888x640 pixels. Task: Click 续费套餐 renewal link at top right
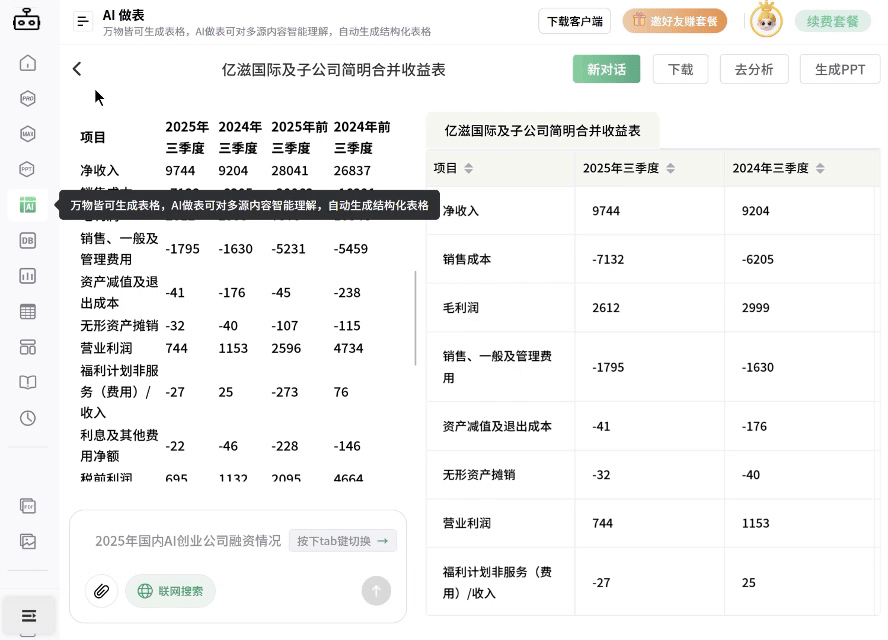click(833, 20)
